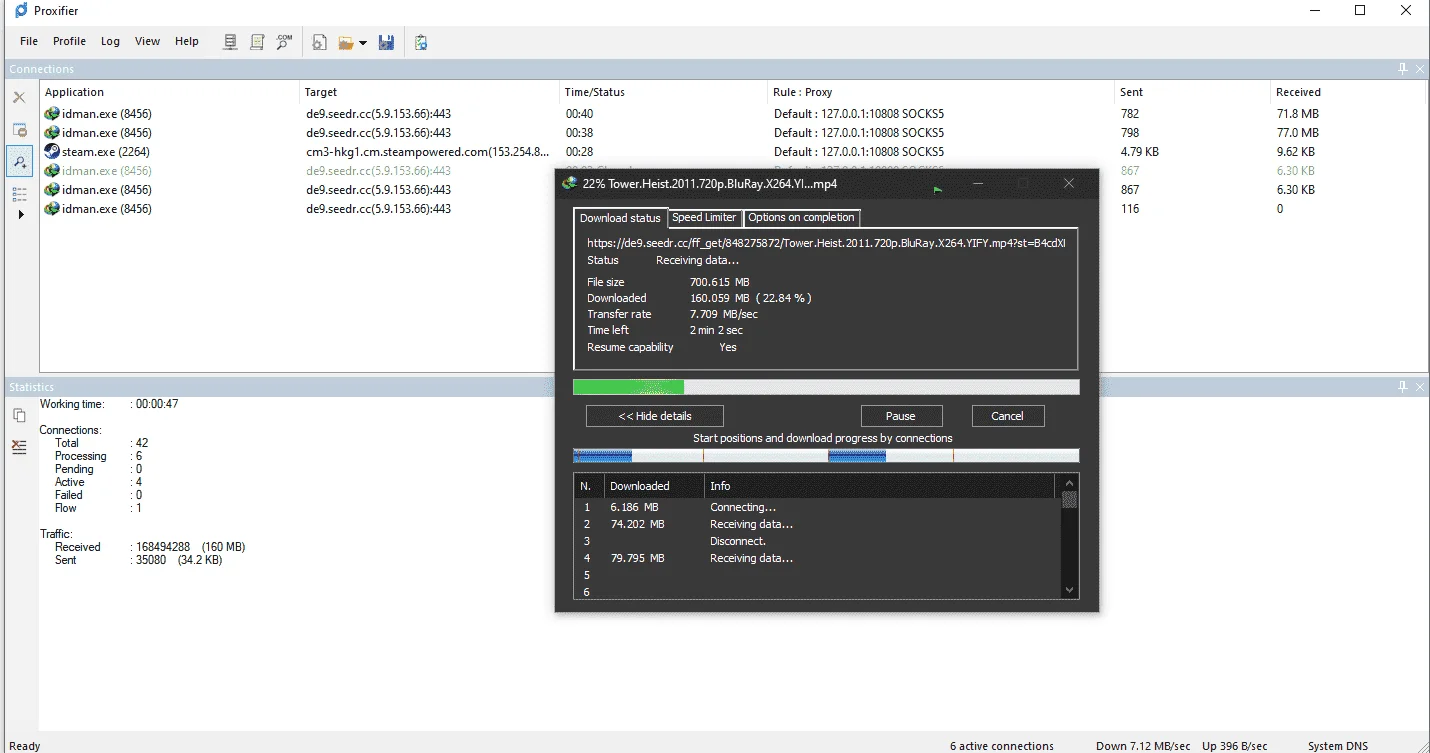This screenshot has width=1430, height=753.
Task: Switch to the Speed Limiter tab
Action: point(704,217)
